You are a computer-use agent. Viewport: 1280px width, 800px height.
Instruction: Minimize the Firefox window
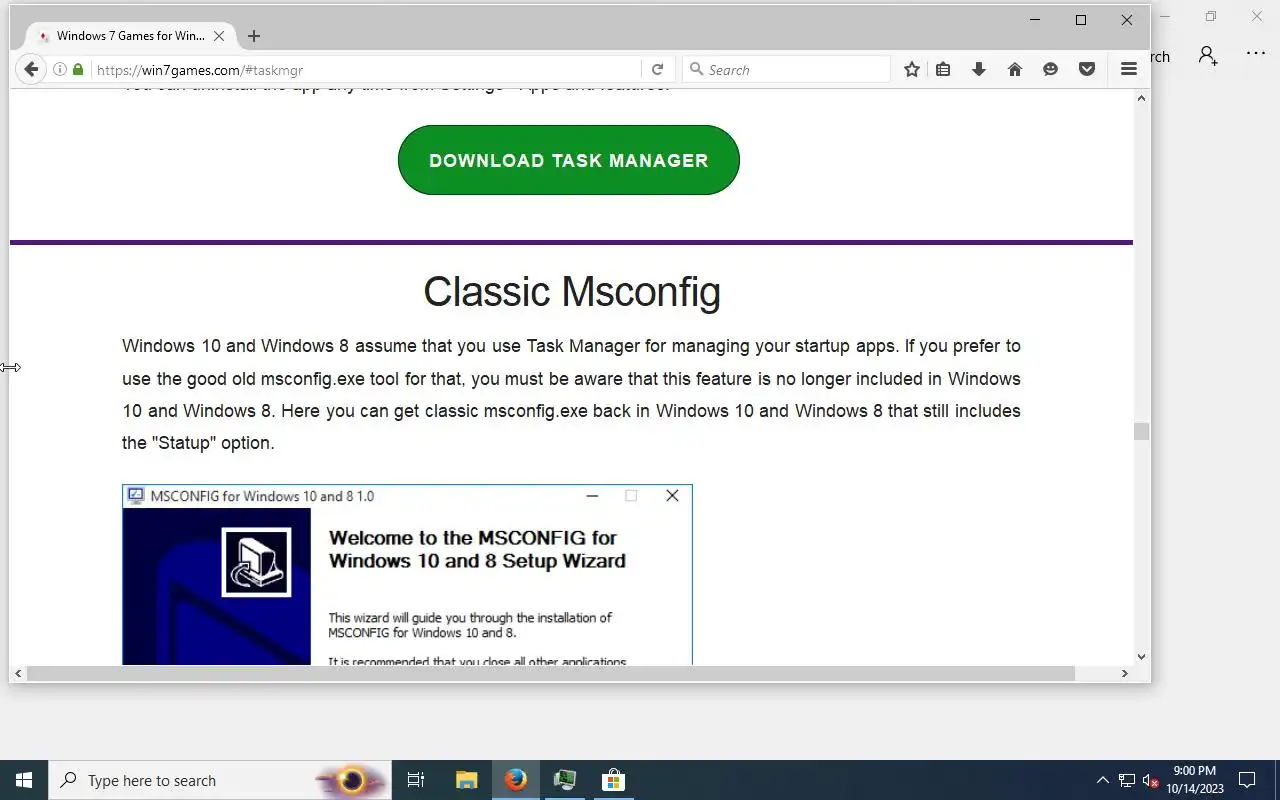click(x=1035, y=20)
